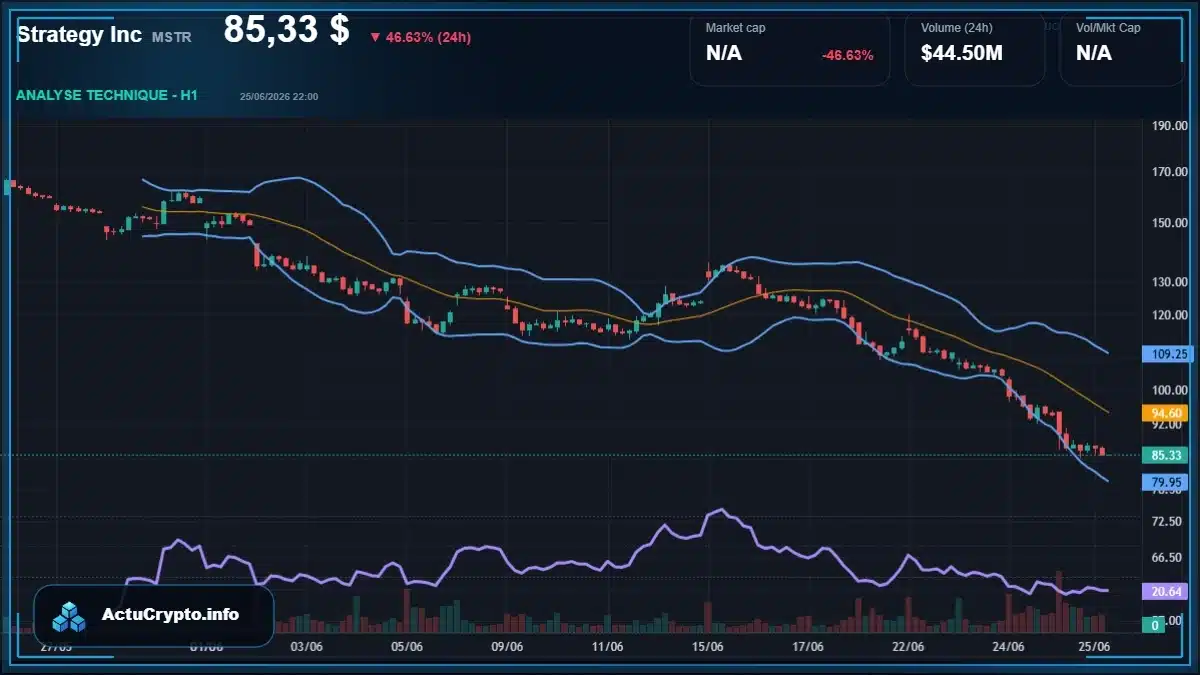Click the Vol/Mkt Cap label

[x=1108, y=28]
